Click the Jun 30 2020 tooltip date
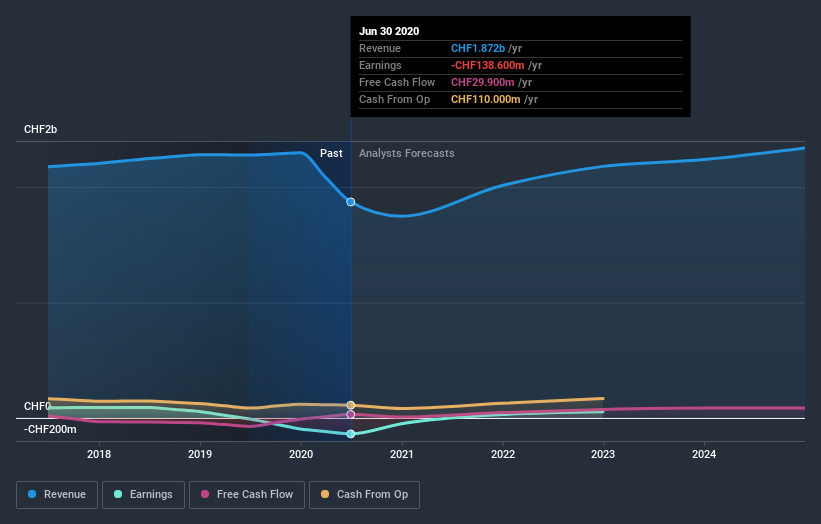This screenshot has width=821, height=524. click(389, 31)
